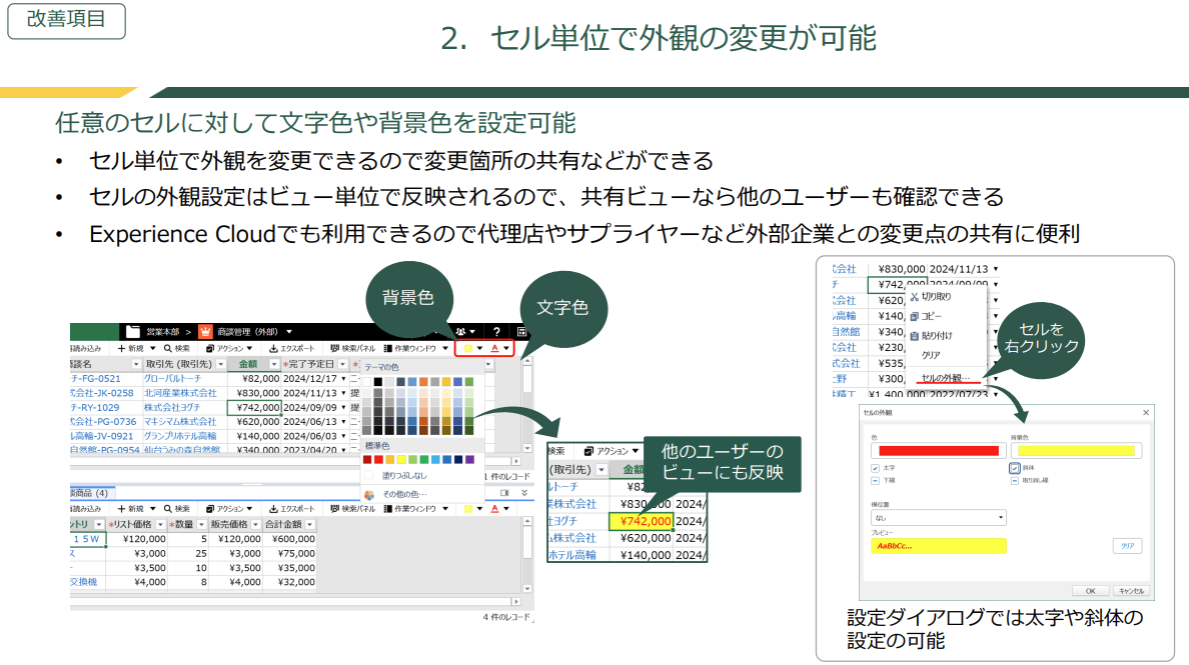Click the red 色 color field in the dialog
1189x665 pixels.
click(x=938, y=450)
